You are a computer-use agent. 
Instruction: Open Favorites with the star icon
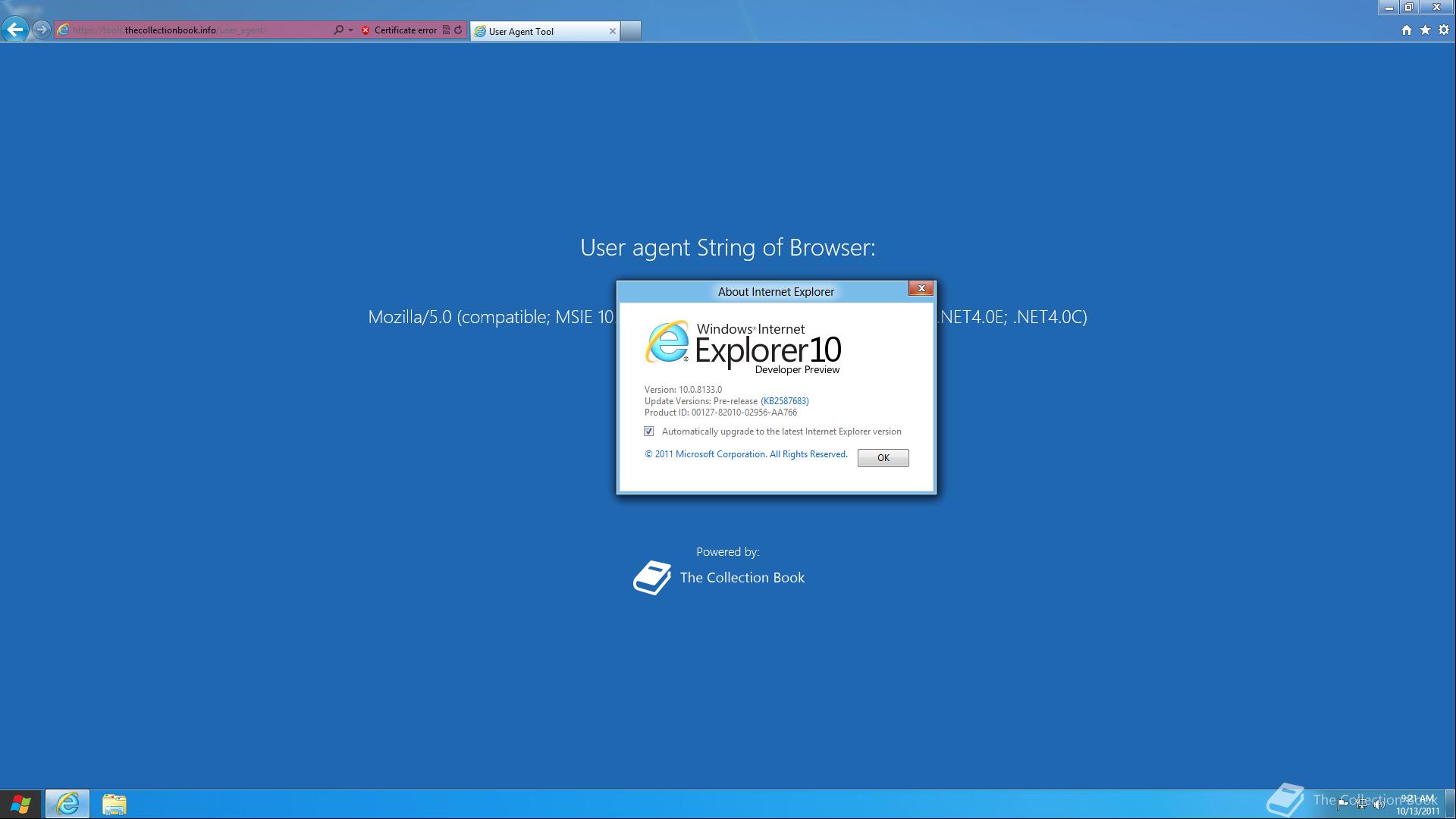[x=1425, y=30]
